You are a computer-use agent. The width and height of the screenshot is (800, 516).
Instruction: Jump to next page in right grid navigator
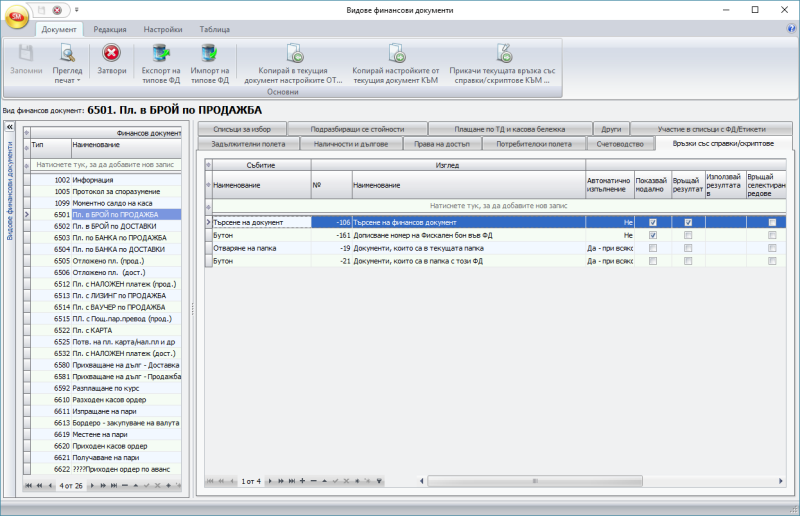(x=281, y=481)
